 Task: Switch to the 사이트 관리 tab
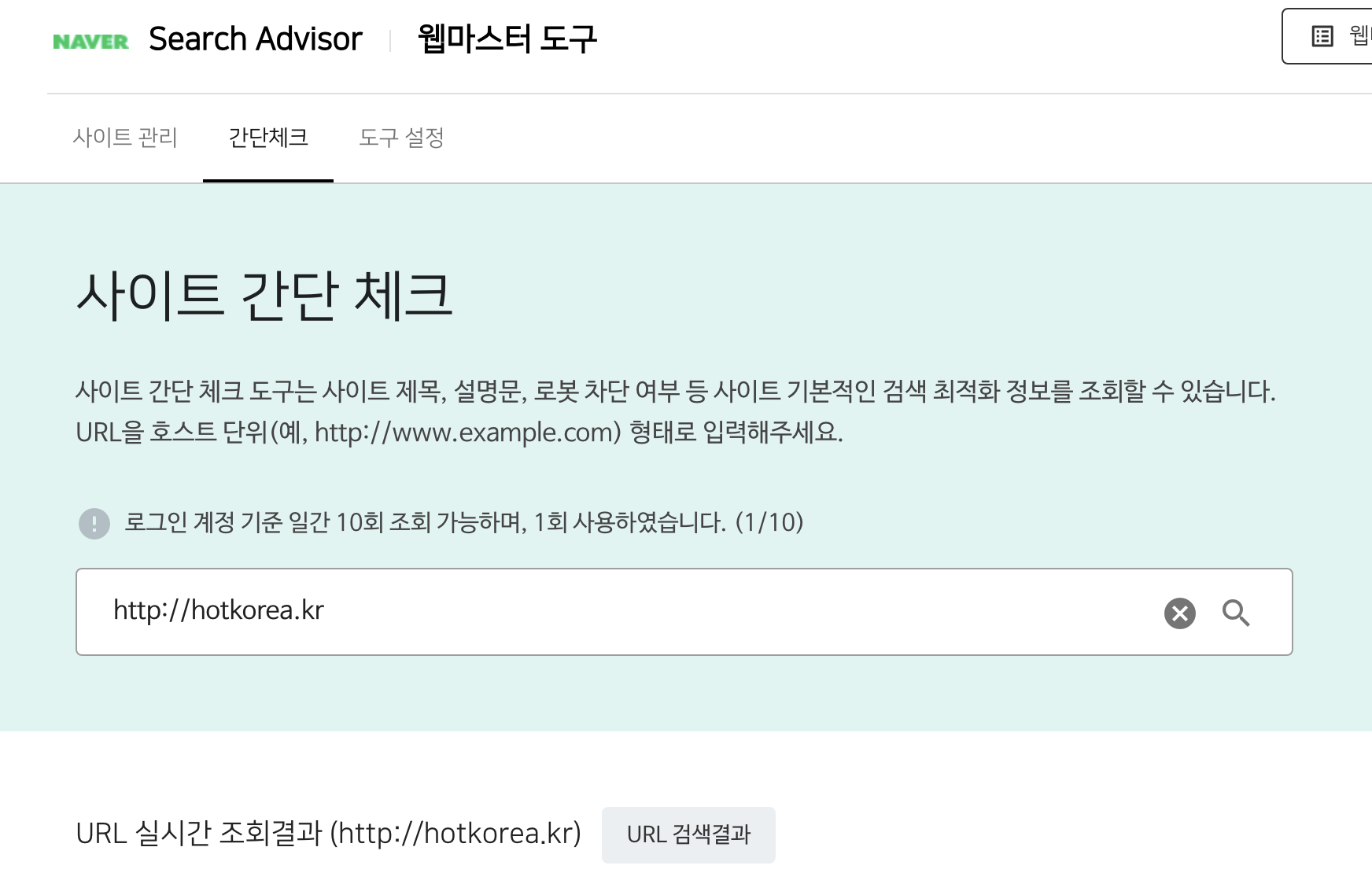125,138
